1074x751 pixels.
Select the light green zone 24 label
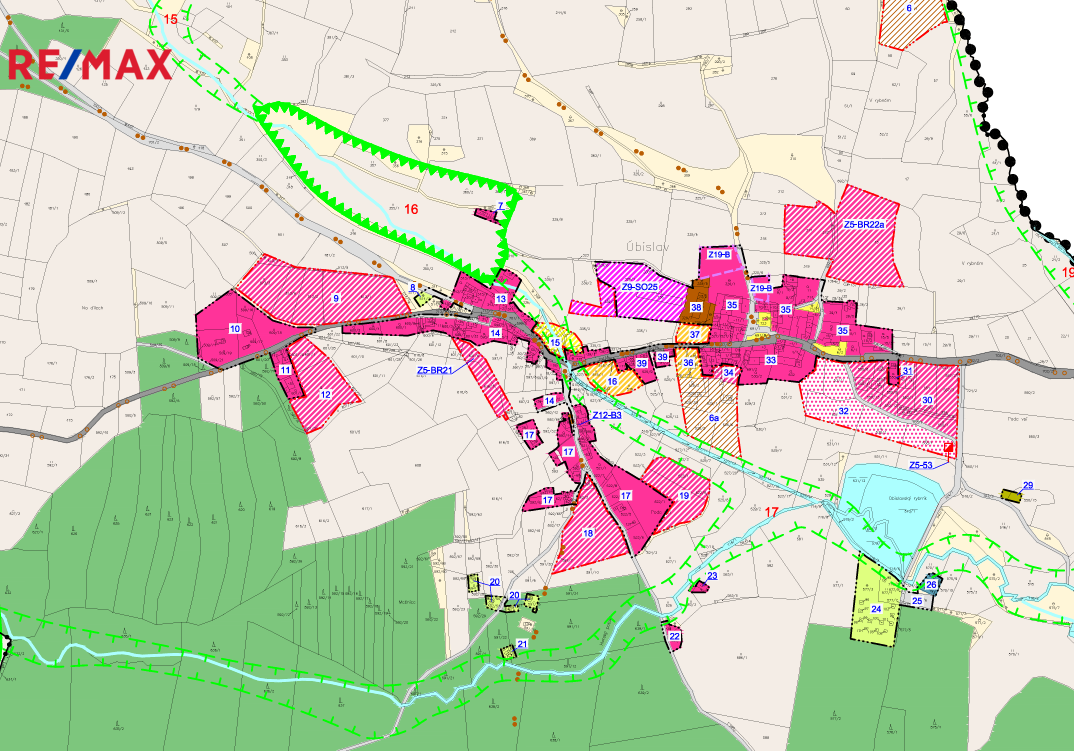[x=875, y=608]
